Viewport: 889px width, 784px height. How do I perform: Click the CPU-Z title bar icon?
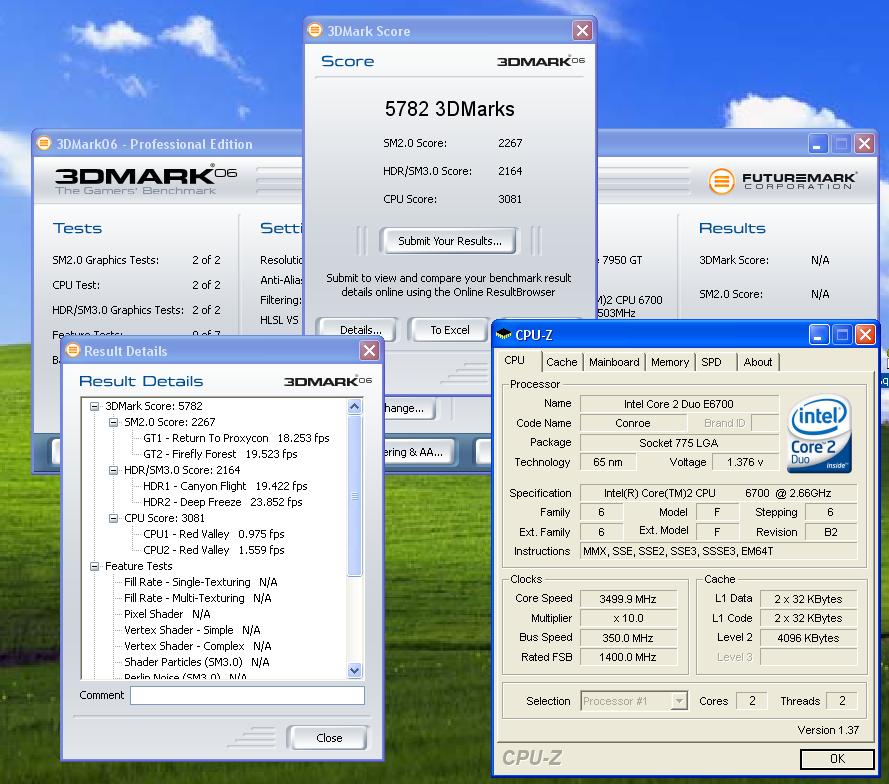503,334
